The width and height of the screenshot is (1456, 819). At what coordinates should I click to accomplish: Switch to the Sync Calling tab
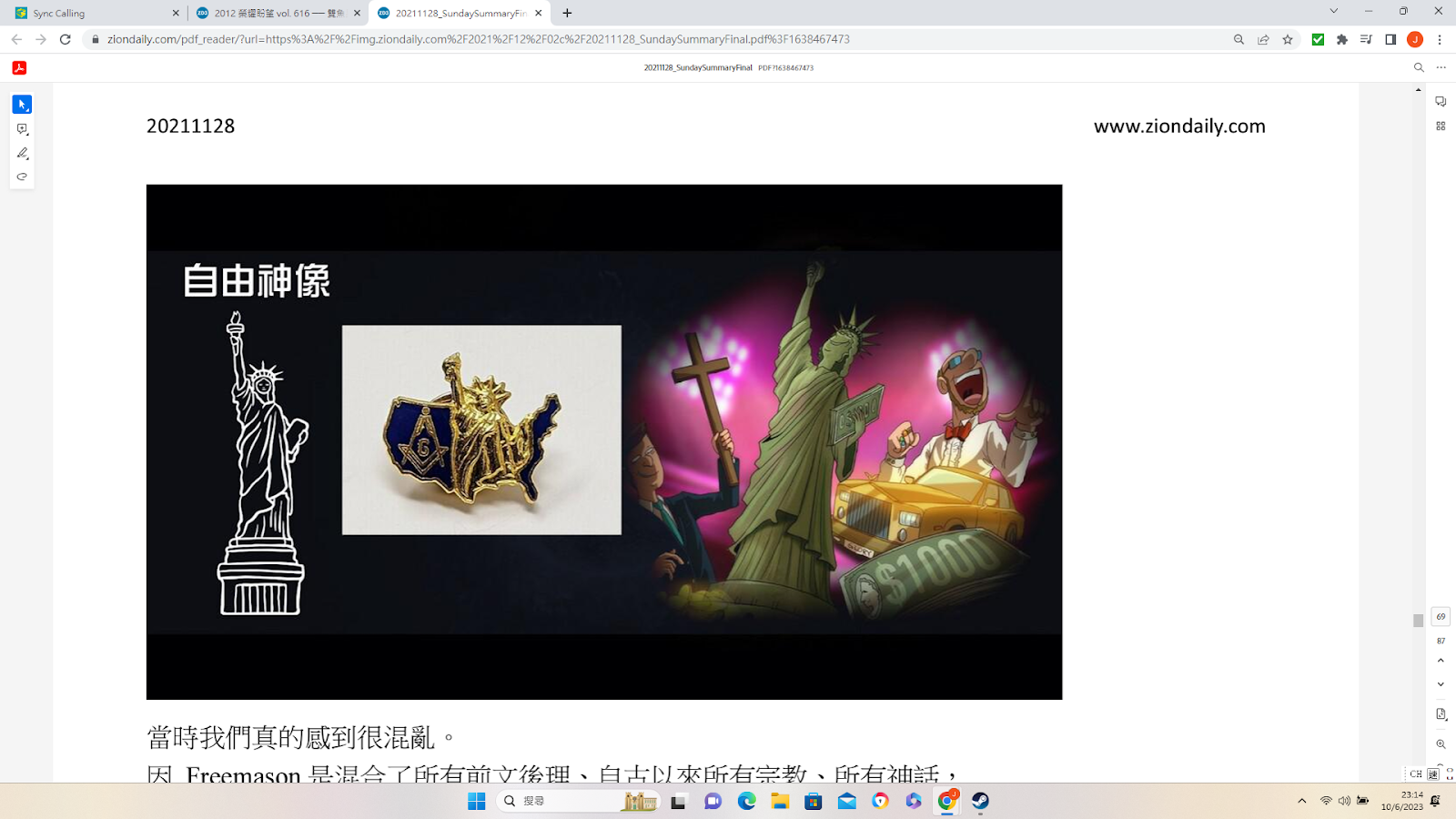97,13
